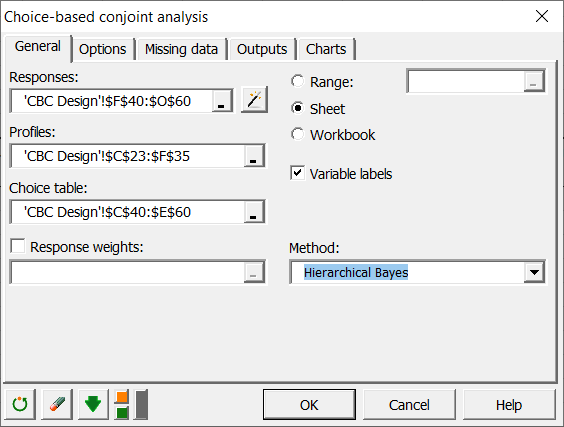Click the eraser clear-entries icon
564x427 pixels.
(x=57, y=404)
